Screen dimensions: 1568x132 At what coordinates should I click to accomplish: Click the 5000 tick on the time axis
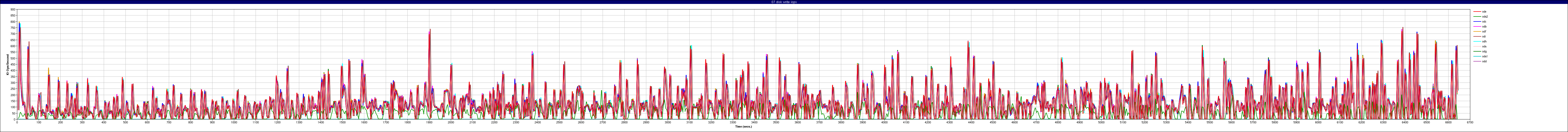click(x=1101, y=122)
